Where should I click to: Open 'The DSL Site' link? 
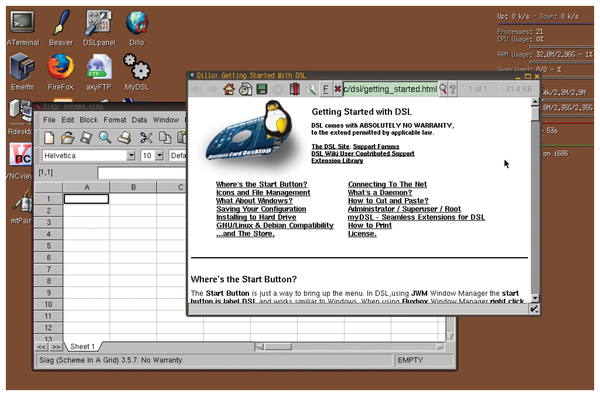(x=330, y=147)
